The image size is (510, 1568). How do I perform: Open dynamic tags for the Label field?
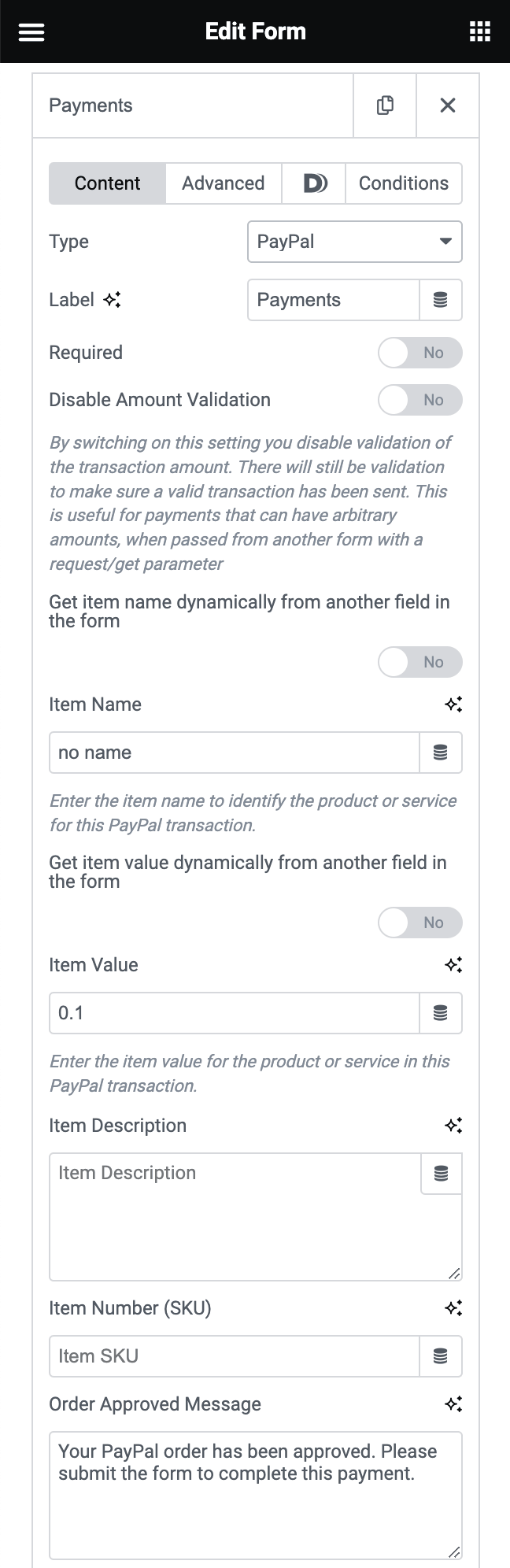coord(441,300)
